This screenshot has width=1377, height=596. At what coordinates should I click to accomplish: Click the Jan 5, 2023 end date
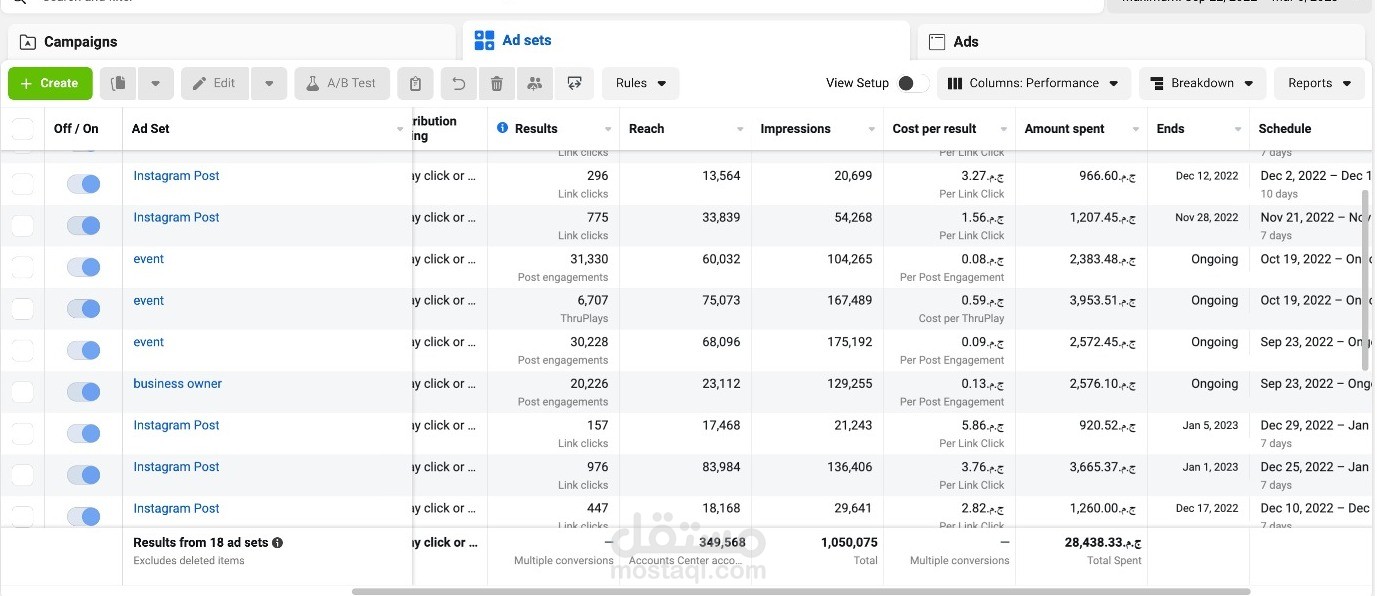click(1210, 425)
